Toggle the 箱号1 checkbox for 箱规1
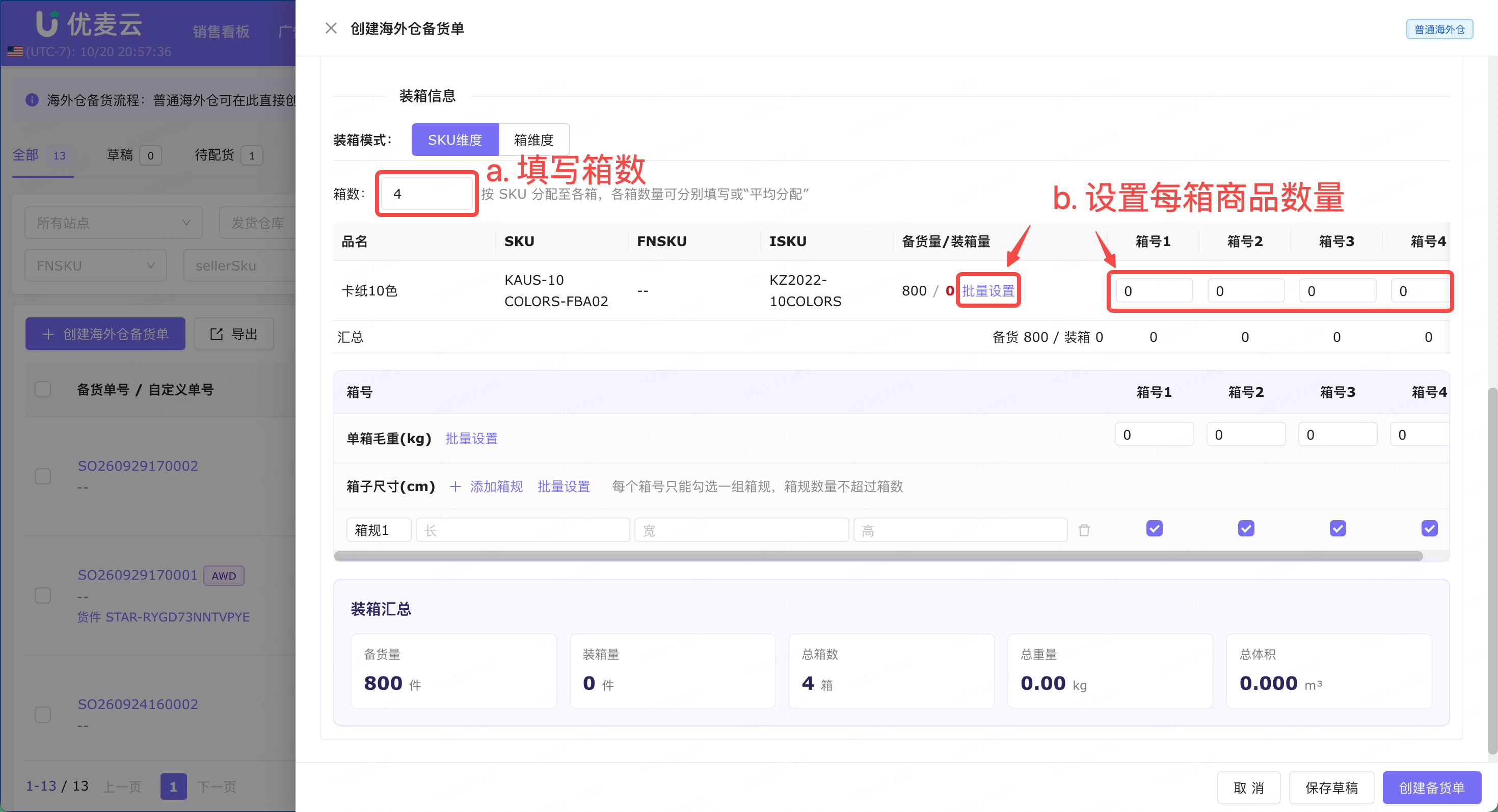This screenshot has width=1498, height=812. (x=1154, y=528)
